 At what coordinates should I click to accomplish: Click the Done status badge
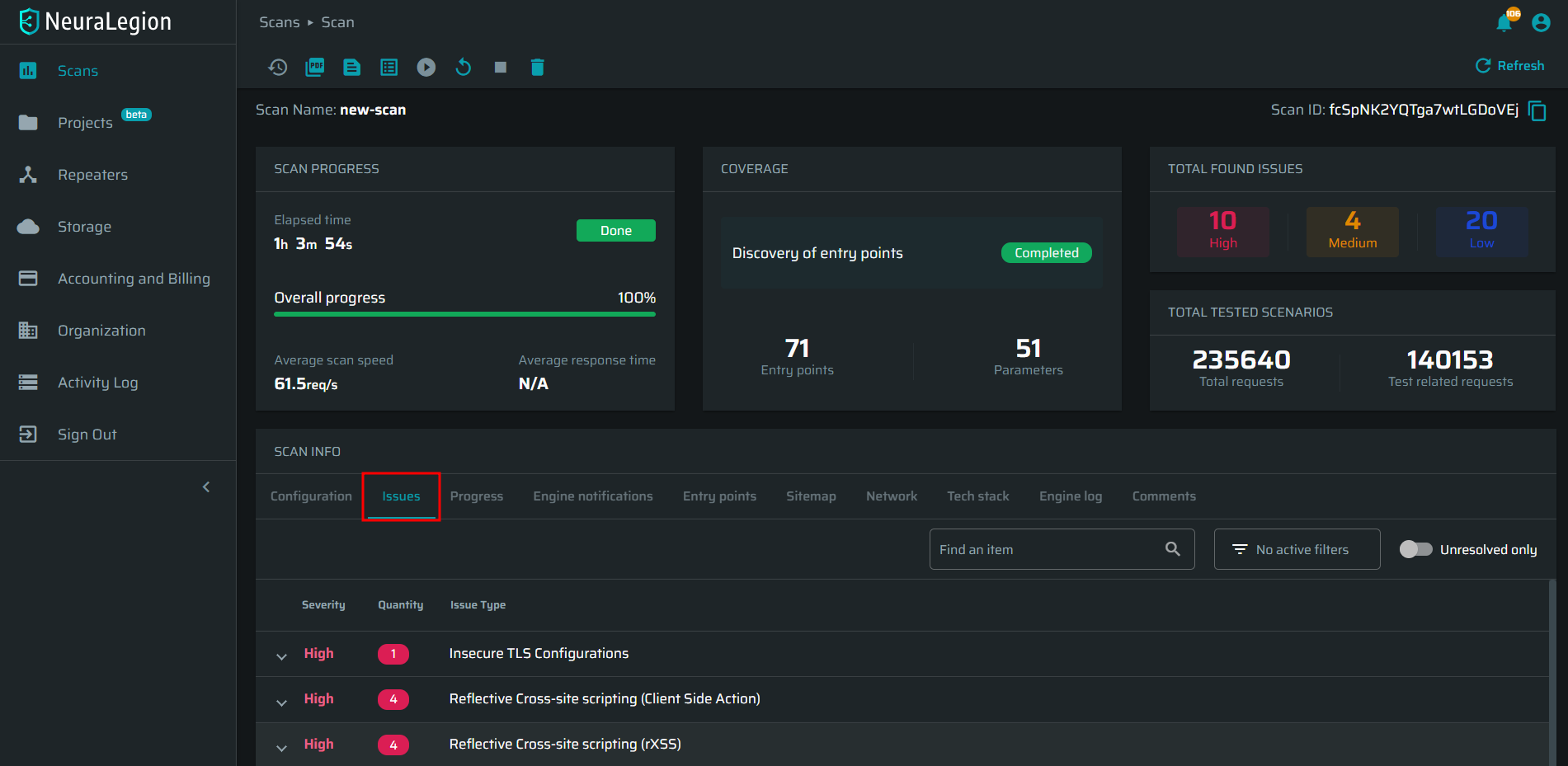(x=616, y=231)
